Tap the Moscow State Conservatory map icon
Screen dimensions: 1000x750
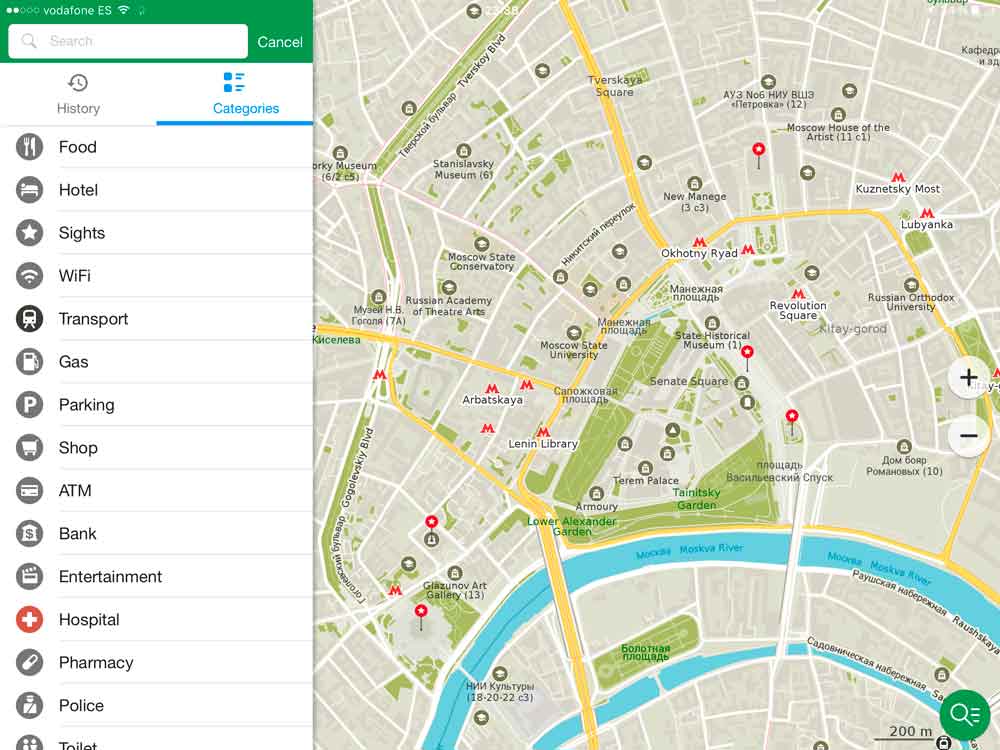[x=482, y=244]
